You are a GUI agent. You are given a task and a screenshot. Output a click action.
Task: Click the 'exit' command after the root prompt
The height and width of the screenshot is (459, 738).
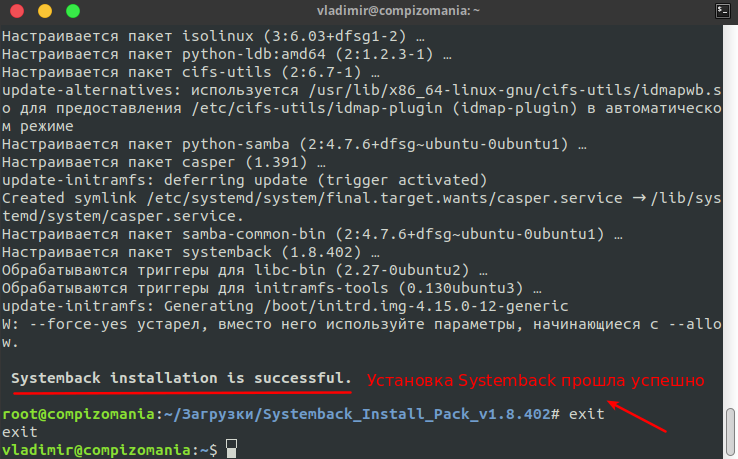pyautogui.click(x=587, y=415)
